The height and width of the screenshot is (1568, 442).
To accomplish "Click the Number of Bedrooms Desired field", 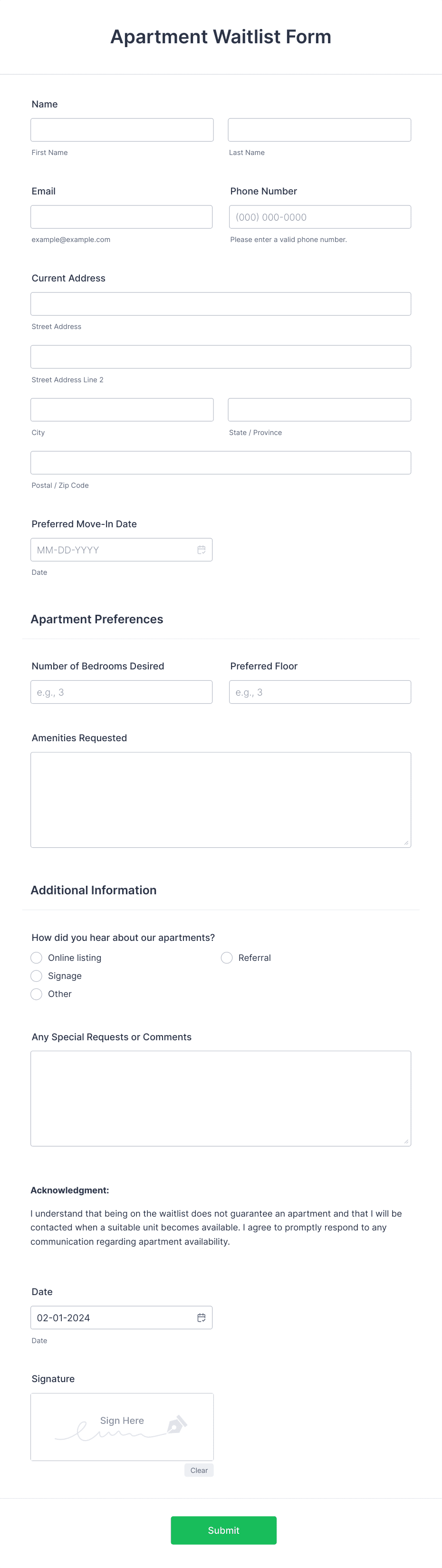I will (x=121, y=691).
